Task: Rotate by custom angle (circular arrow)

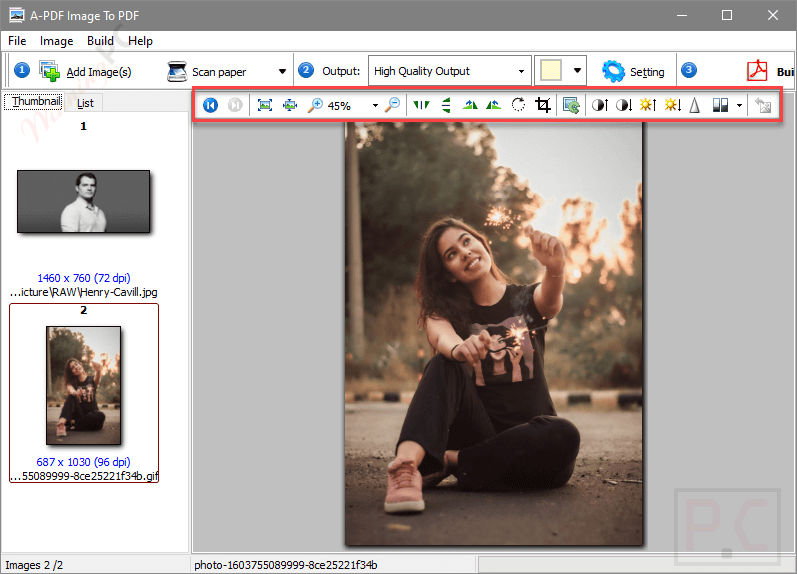Action: pos(518,105)
